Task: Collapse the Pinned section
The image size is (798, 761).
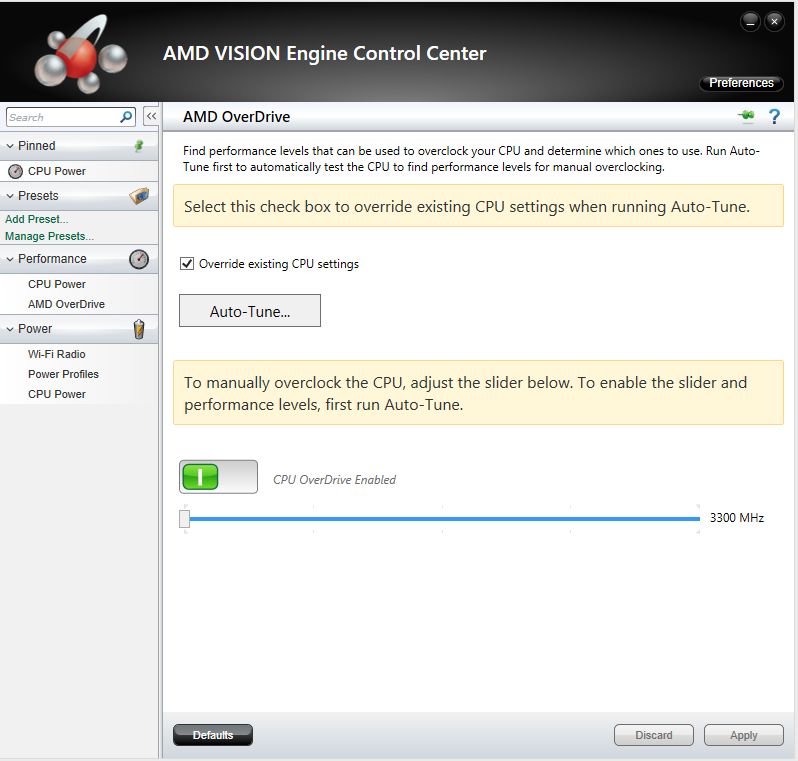Action: [10, 146]
